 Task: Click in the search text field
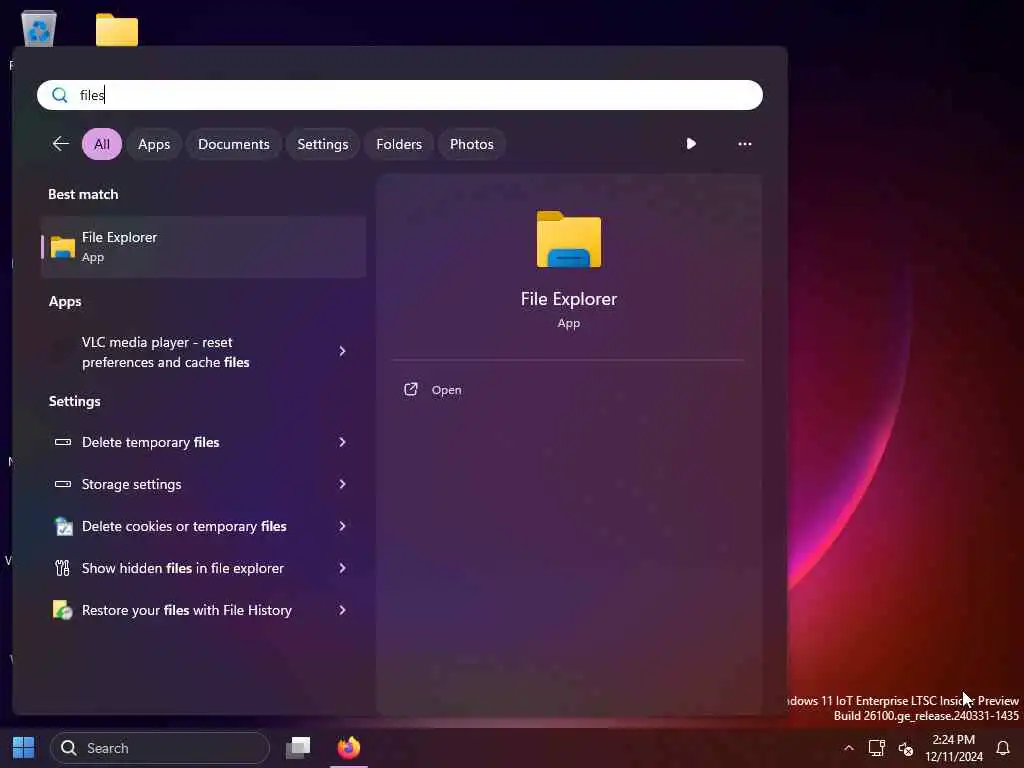[400, 95]
